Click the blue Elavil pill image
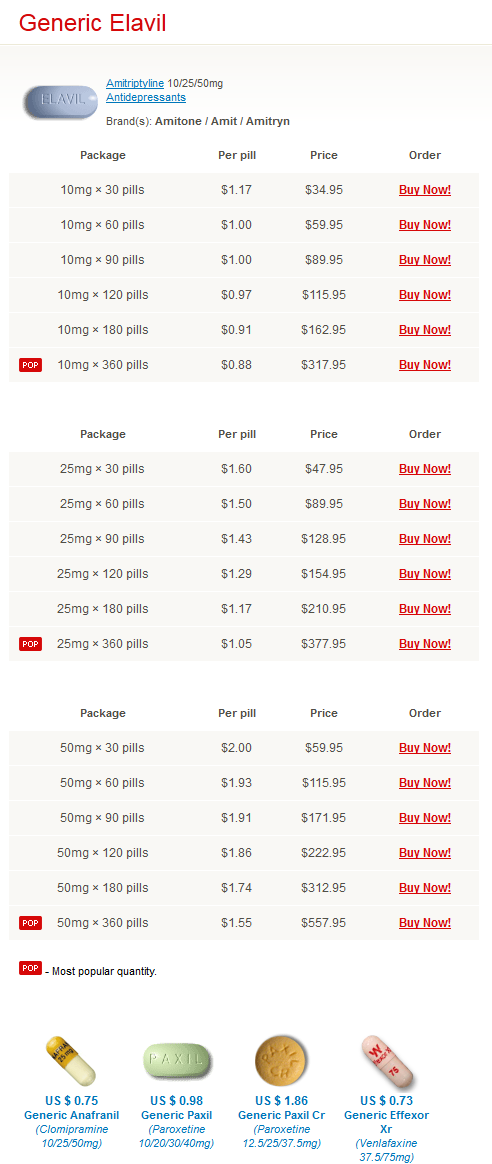The height and width of the screenshot is (1164, 492). tap(60, 102)
